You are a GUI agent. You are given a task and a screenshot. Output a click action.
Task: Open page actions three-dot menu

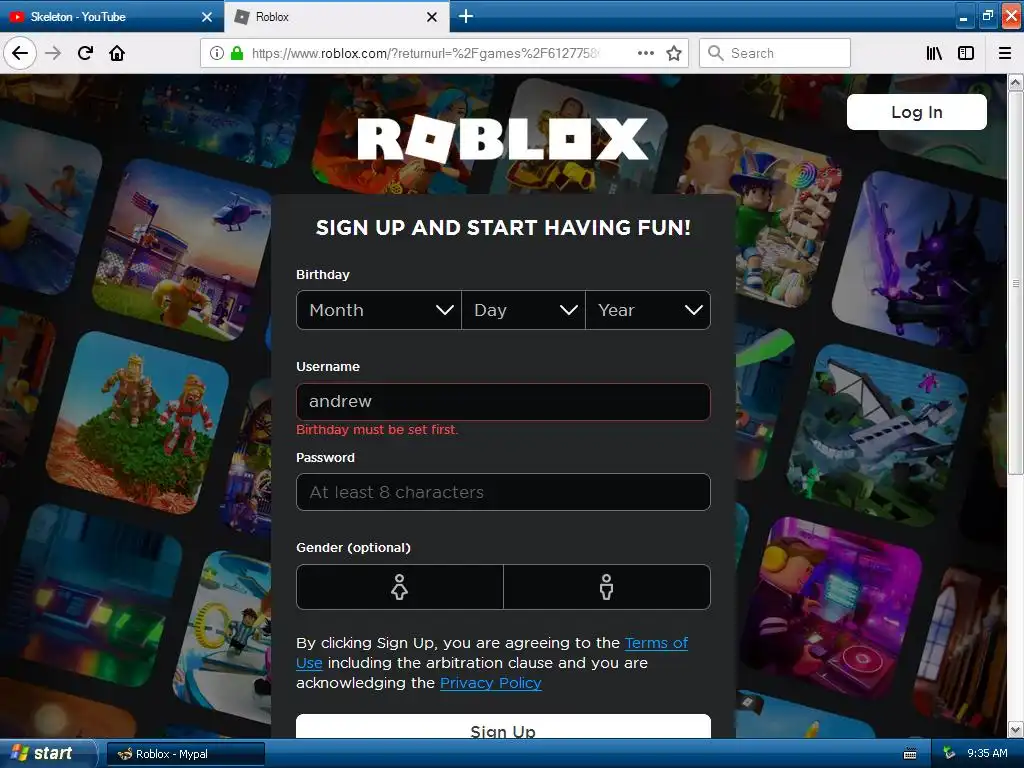pos(645,53)
